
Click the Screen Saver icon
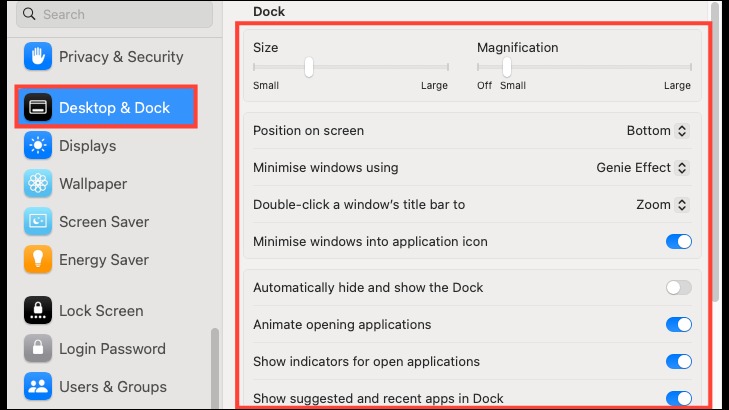click(38, 222)
